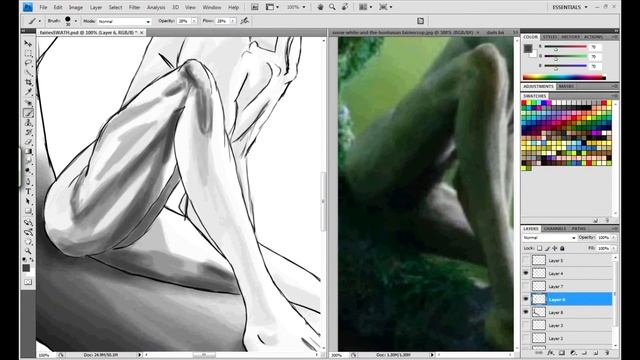Open the File menu
The image size is (640, 360).
(x=43, y=7)
